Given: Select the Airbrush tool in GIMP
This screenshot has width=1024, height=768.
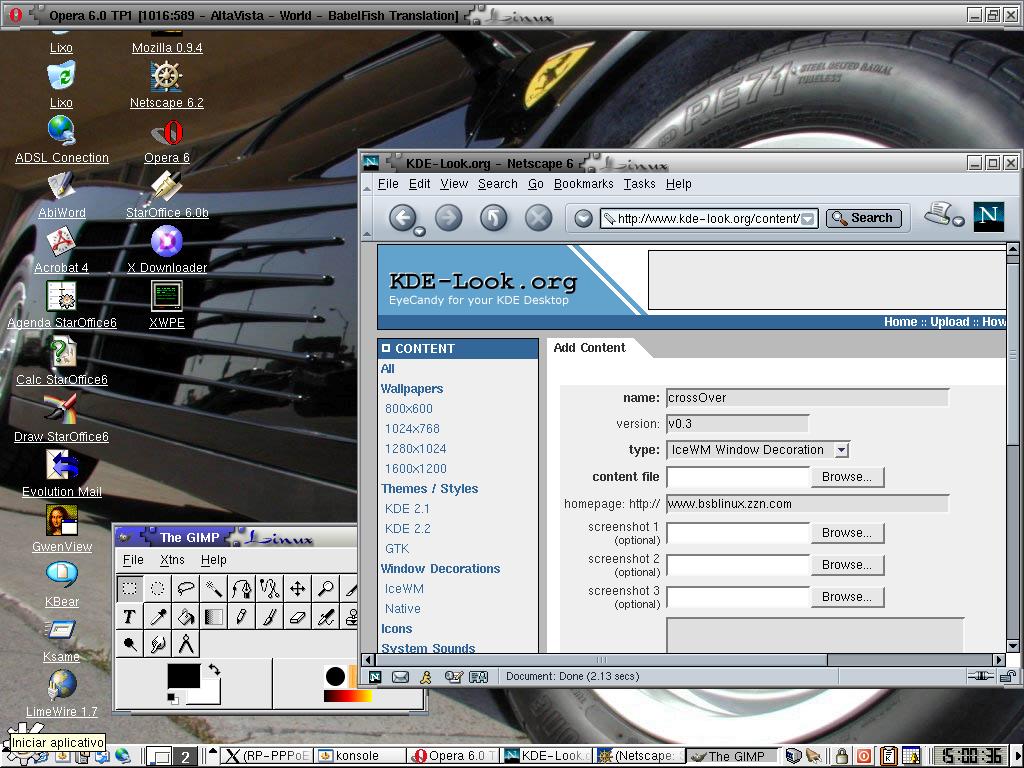Looking at the screenshot, I should click(326, 616).
